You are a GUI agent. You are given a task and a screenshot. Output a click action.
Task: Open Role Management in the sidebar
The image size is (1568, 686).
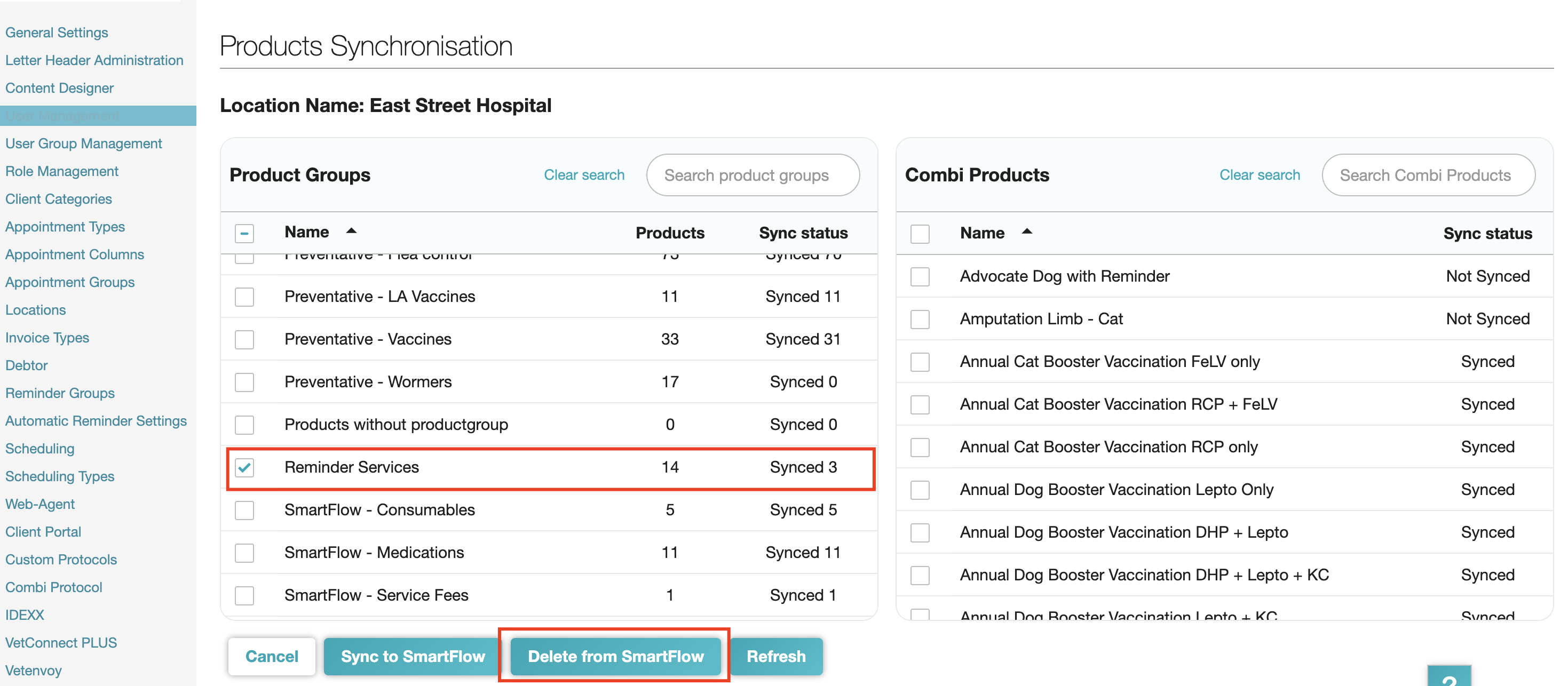point(62,171)
